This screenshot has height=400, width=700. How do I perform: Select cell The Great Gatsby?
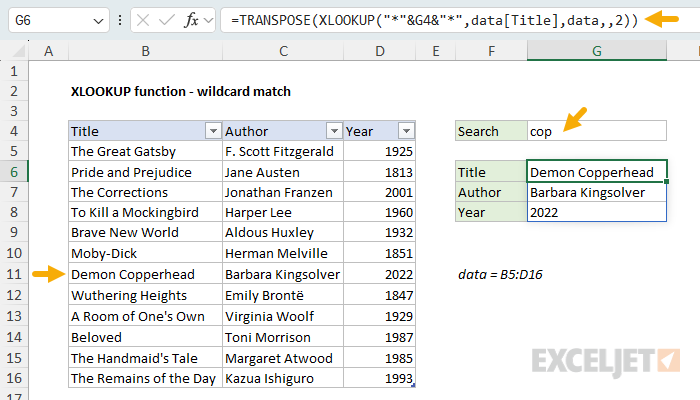tap(146, 151)
